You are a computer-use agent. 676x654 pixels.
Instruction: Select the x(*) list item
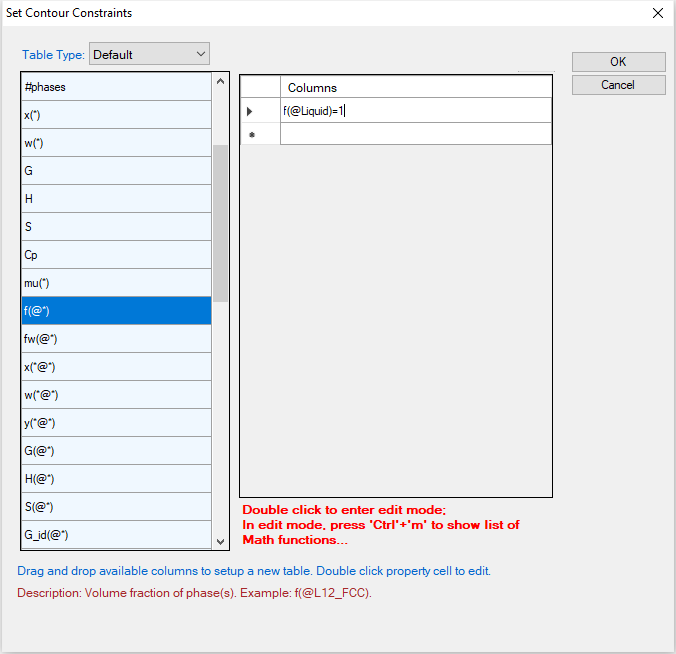click(x=116, y=115)
